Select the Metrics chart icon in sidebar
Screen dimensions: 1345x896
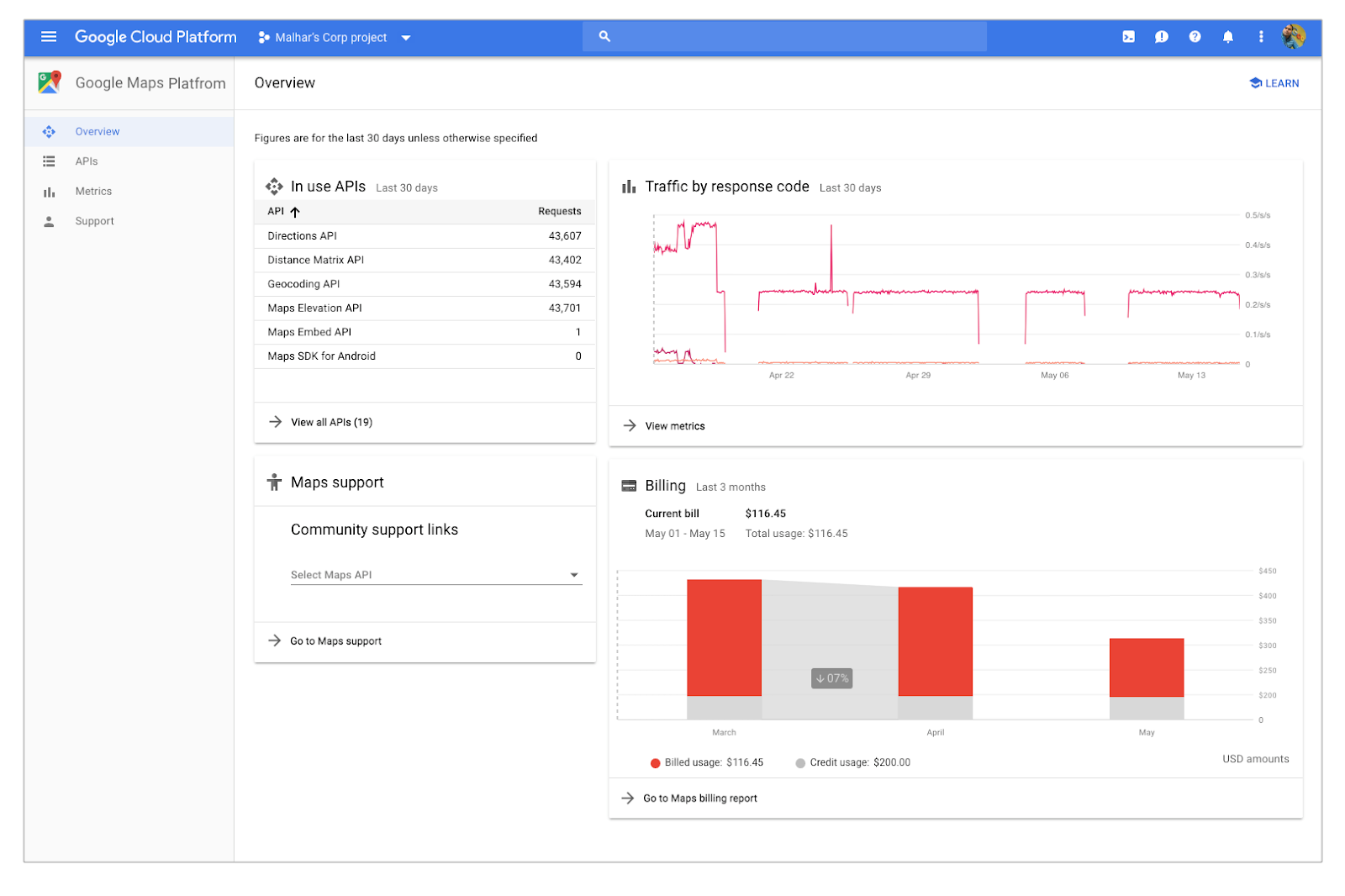(49, 191)
